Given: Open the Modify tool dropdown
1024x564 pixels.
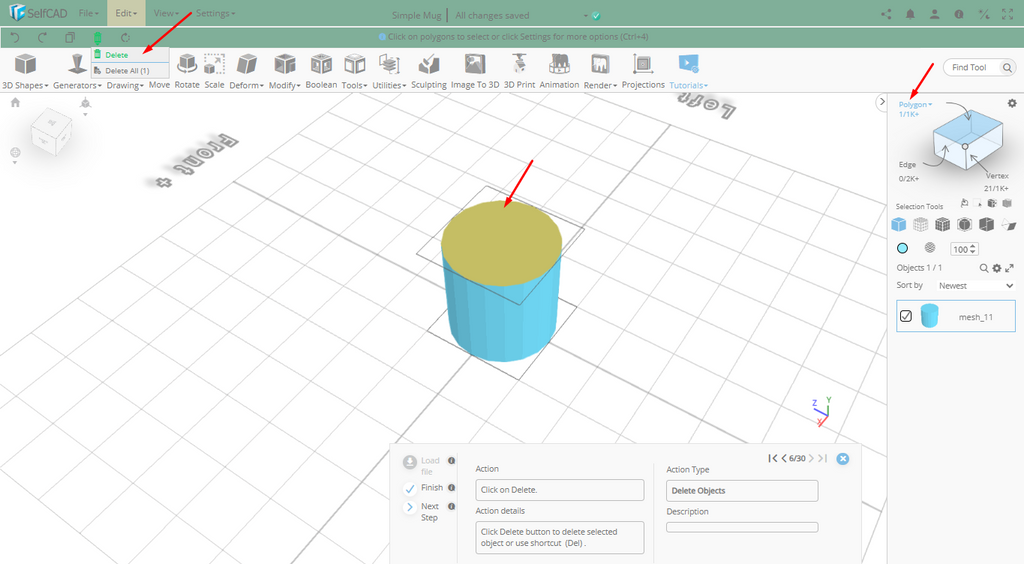Looking at the screenshot, I should coord(284,72).
